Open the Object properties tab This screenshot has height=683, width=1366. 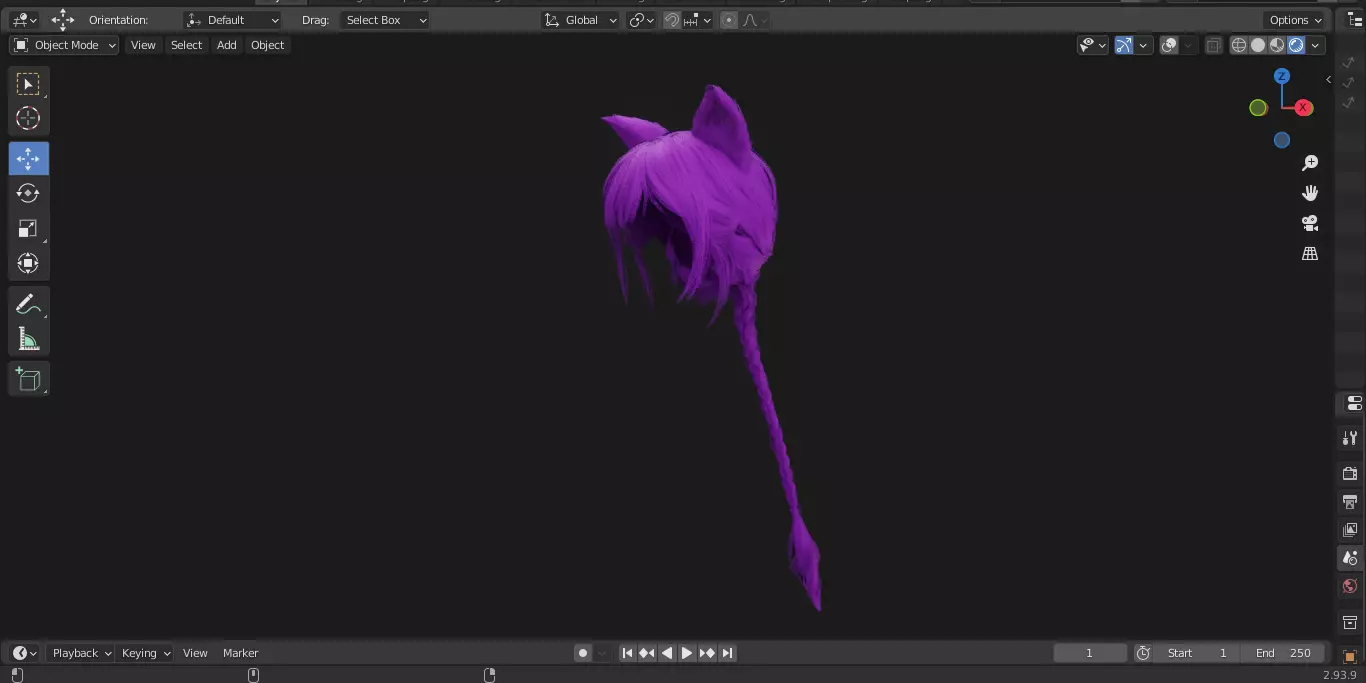pyautogui.click(x=1350, y=656)
